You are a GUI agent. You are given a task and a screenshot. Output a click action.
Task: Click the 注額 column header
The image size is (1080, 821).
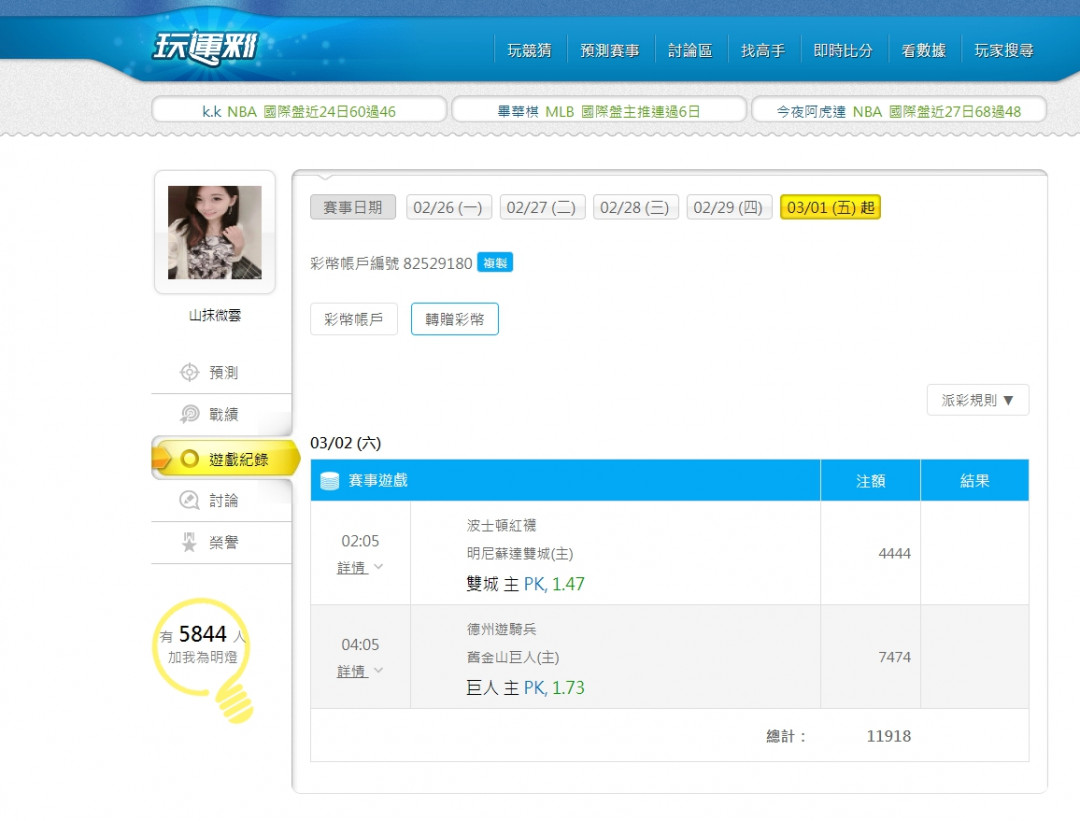[871, 481]
